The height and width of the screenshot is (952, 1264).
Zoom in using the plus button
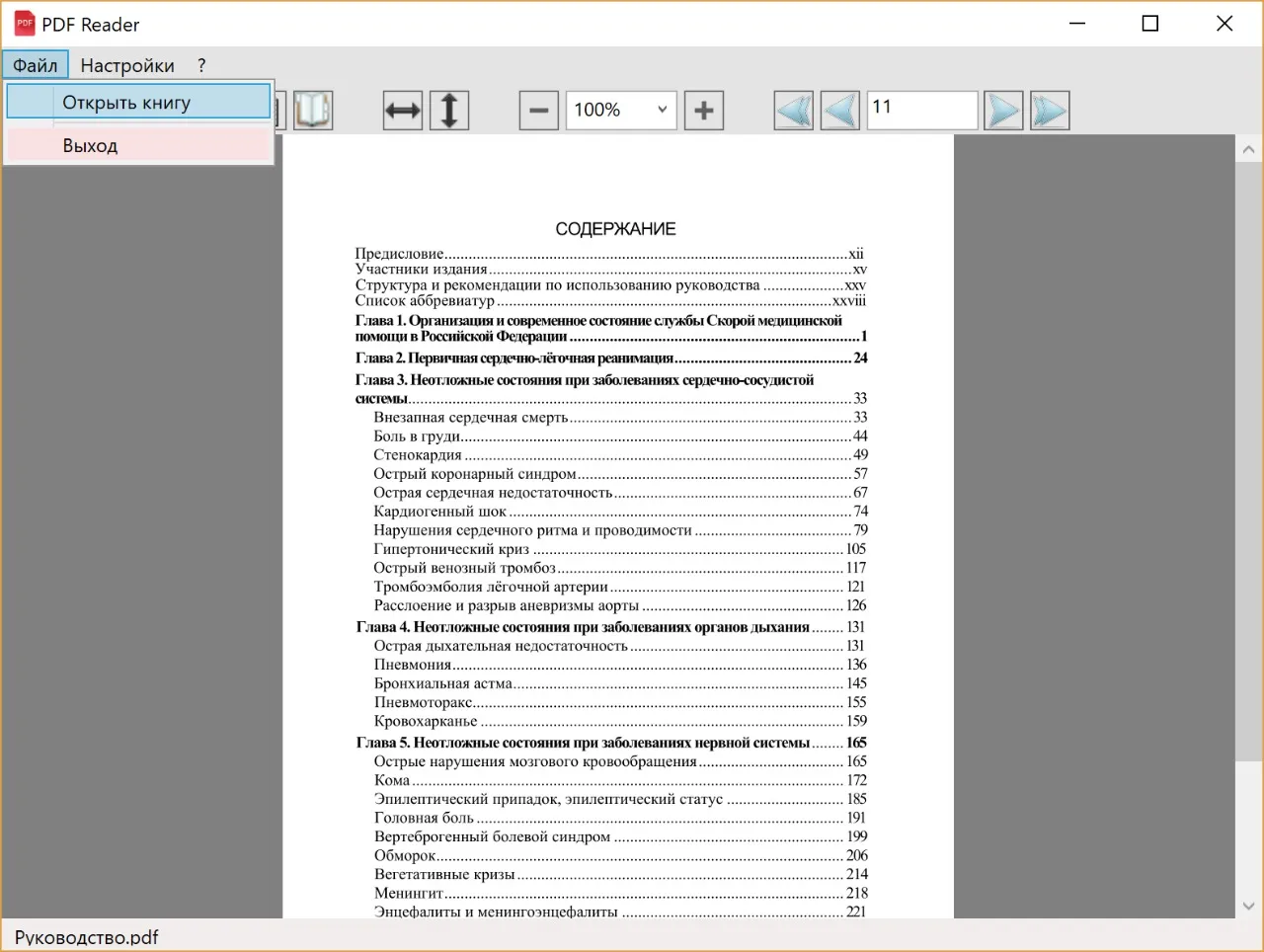(x=704, y=111)
